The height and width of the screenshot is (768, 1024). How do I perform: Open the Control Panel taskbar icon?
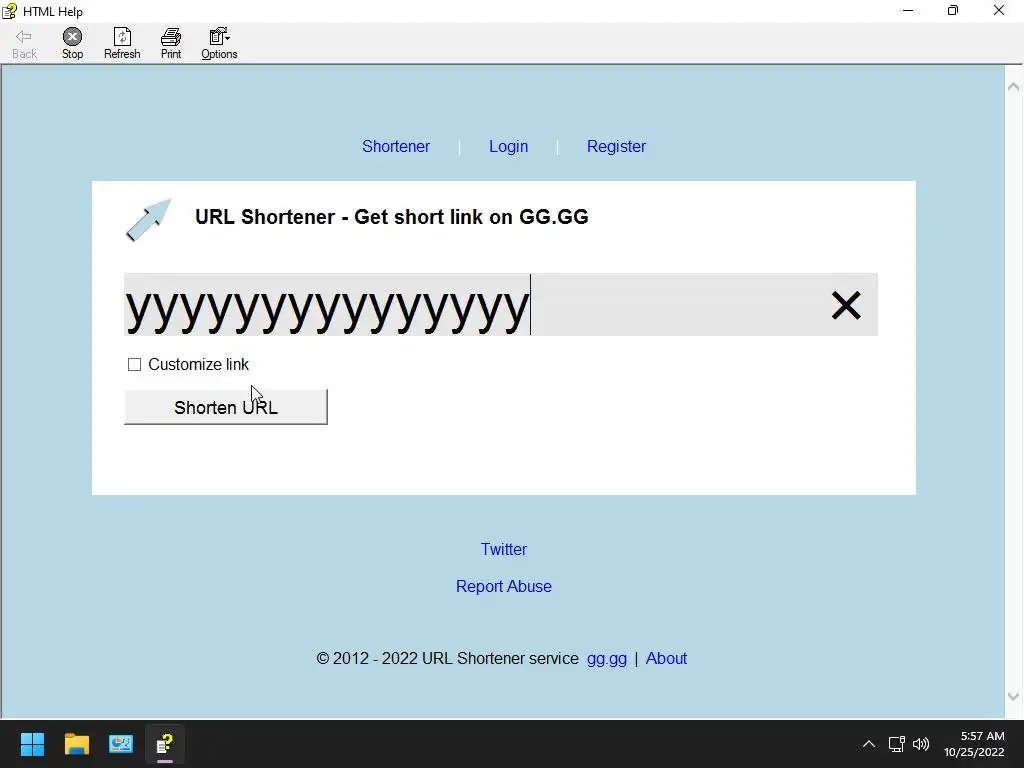click(121, 744)
